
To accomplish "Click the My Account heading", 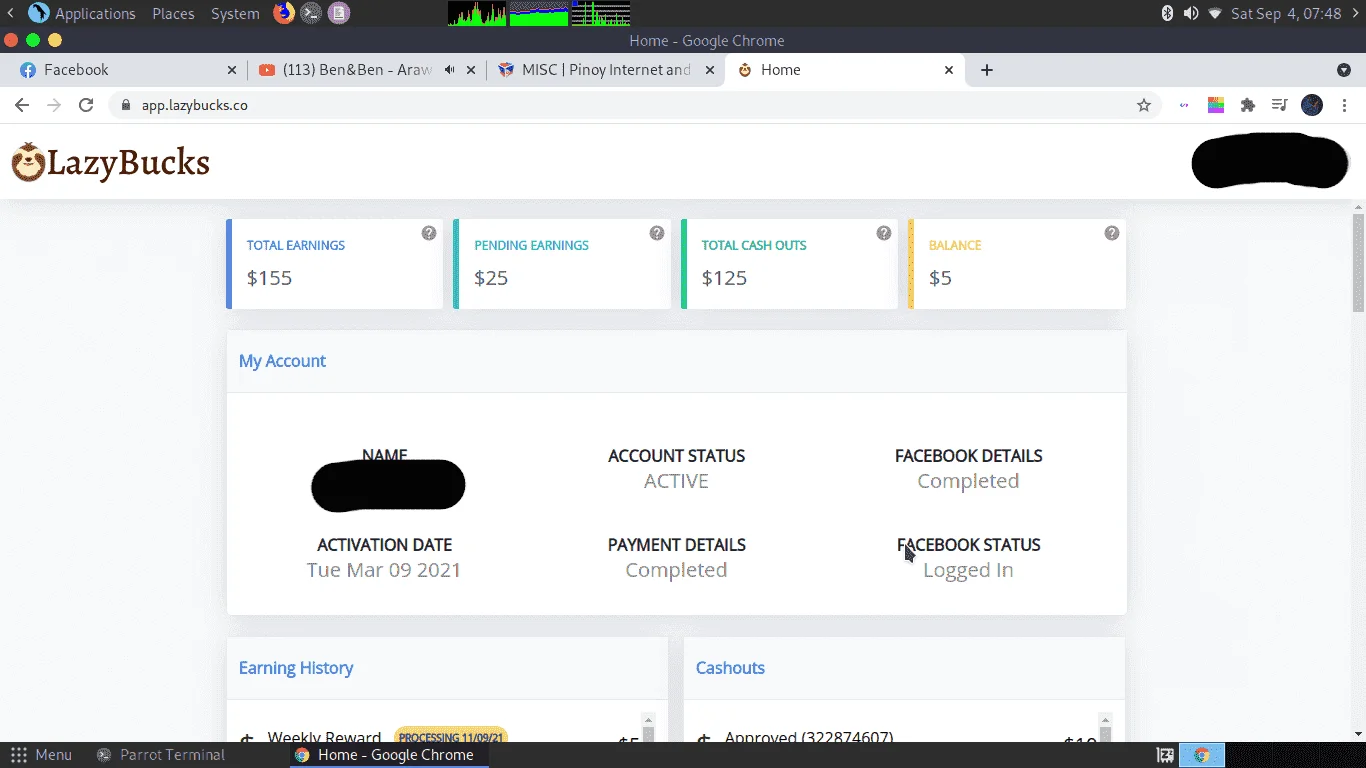I will pyautogui.click(x=282, y=361).
